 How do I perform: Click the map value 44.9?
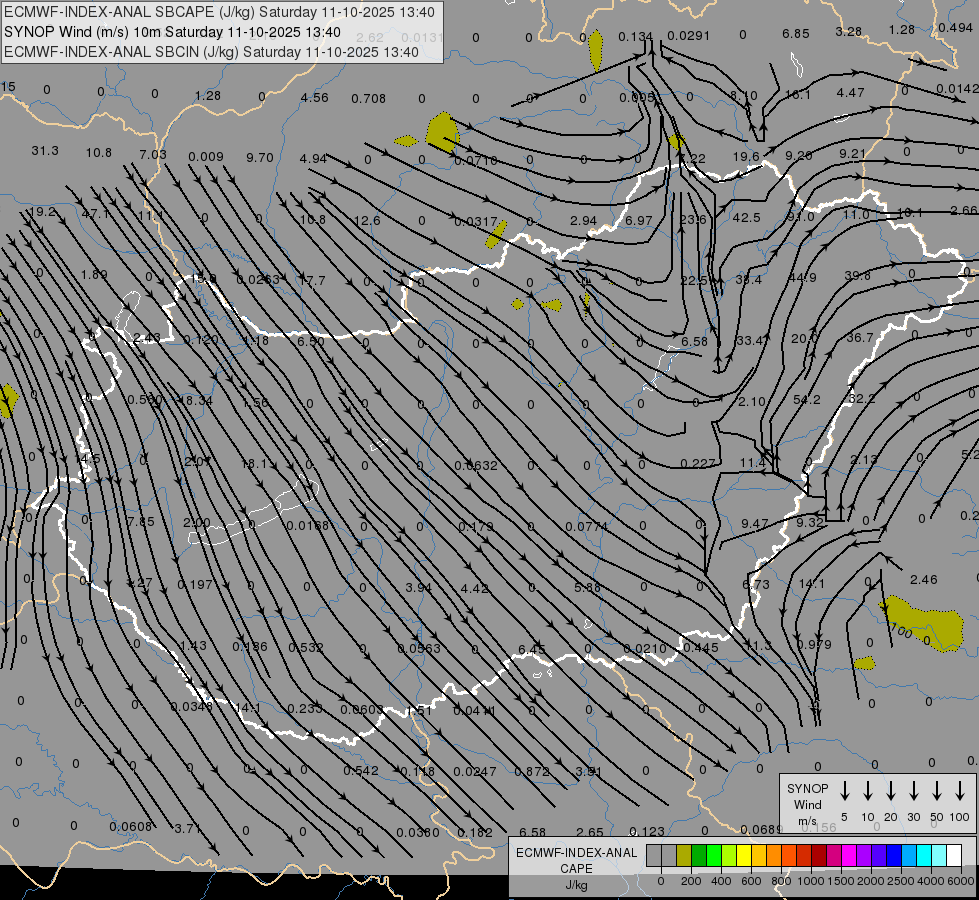pos(802,277)
